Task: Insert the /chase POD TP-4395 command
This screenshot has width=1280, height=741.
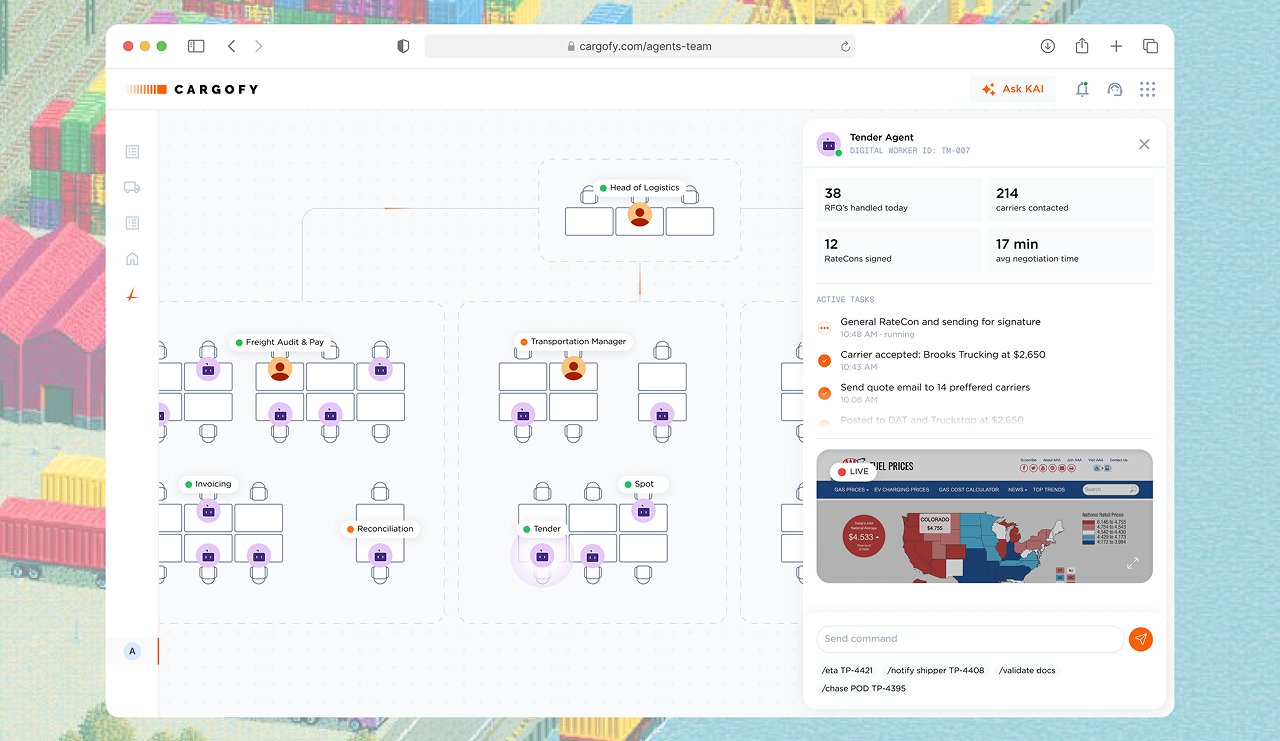Action: point(863,689)
